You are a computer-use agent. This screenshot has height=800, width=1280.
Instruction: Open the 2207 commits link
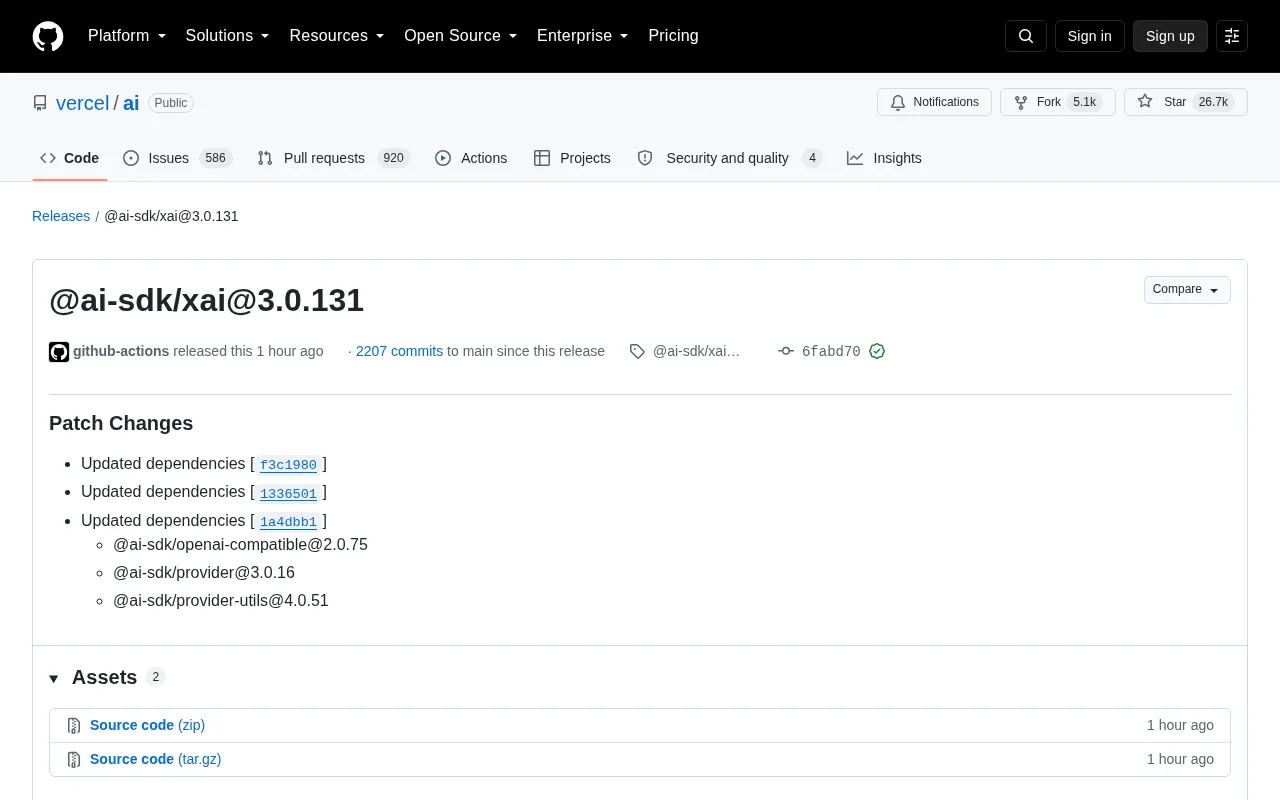click(399, 351)
